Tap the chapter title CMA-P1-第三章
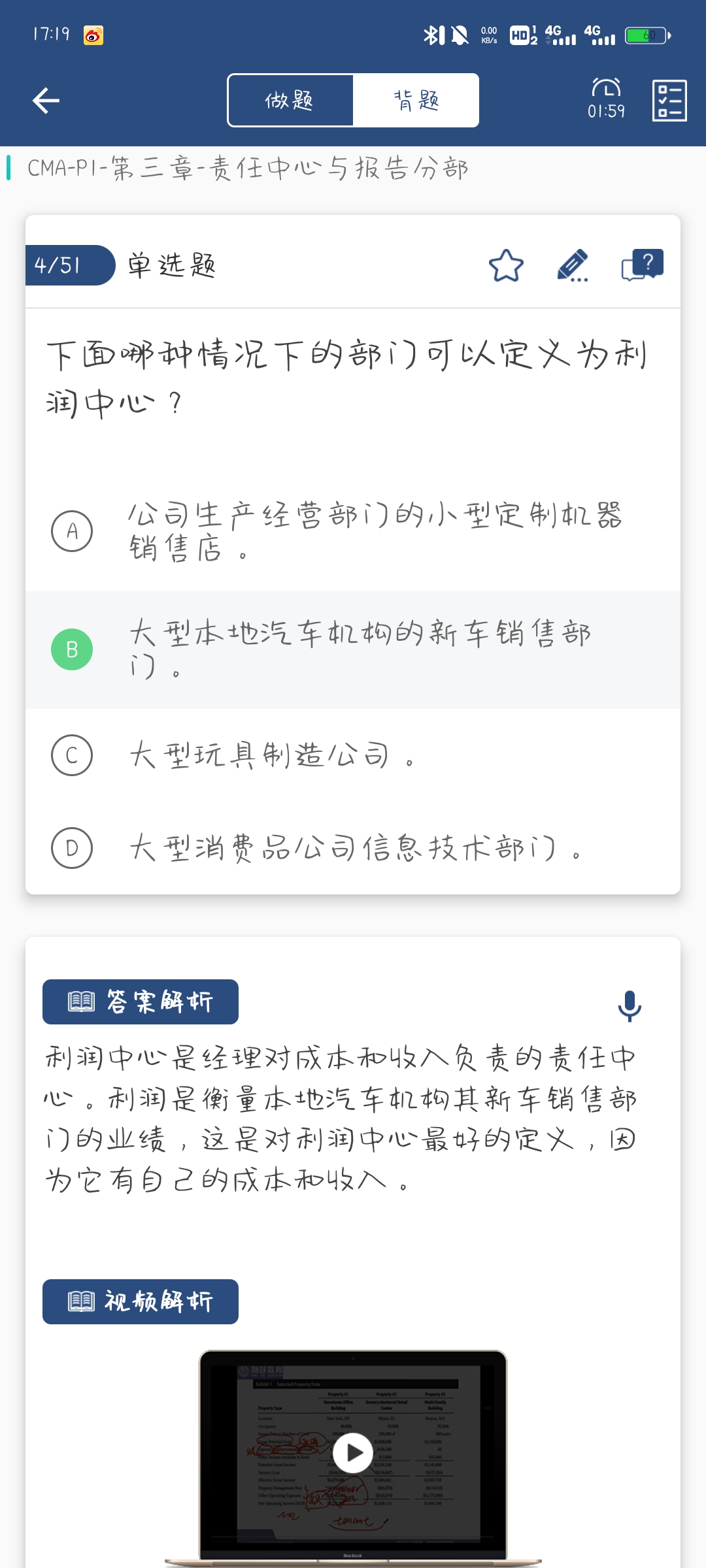This screenshot has width=706, height=1568. 247,169
